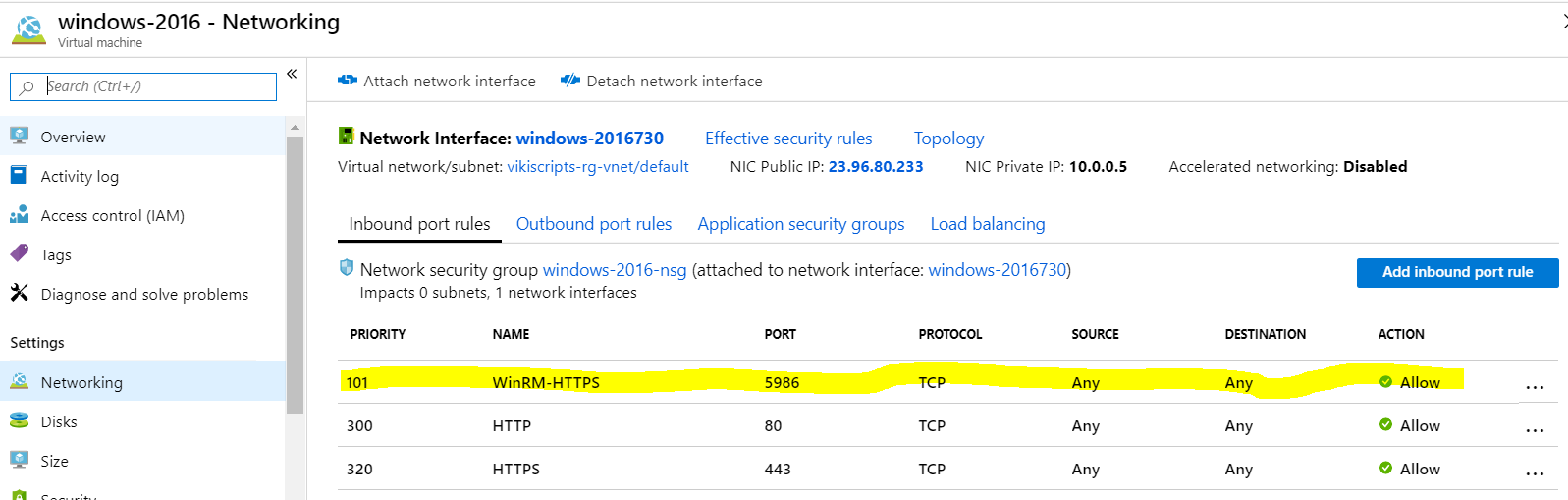Click Add inbound port rule button
The image size is (1568, 500).
coord(1457,272)
